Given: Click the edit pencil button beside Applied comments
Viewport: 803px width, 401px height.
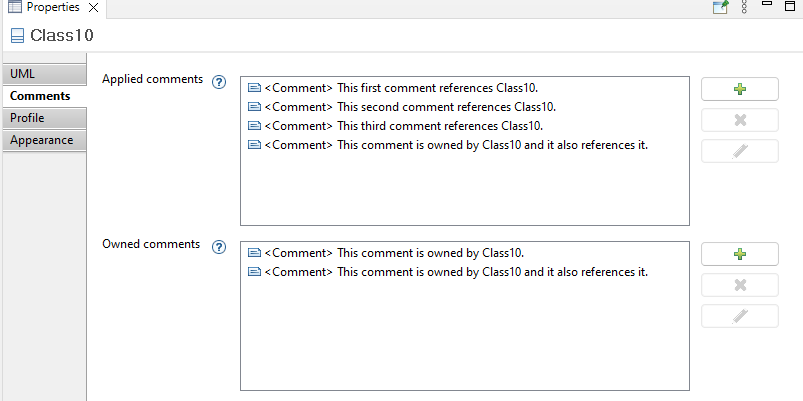Looking at the screenshot, I should pyautogui.click(x=739, y=151).
